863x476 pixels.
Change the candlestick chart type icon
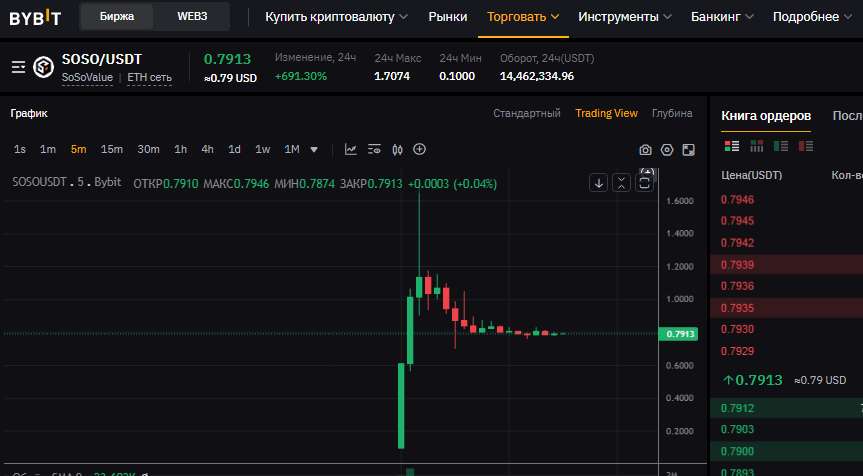[397, 149]
